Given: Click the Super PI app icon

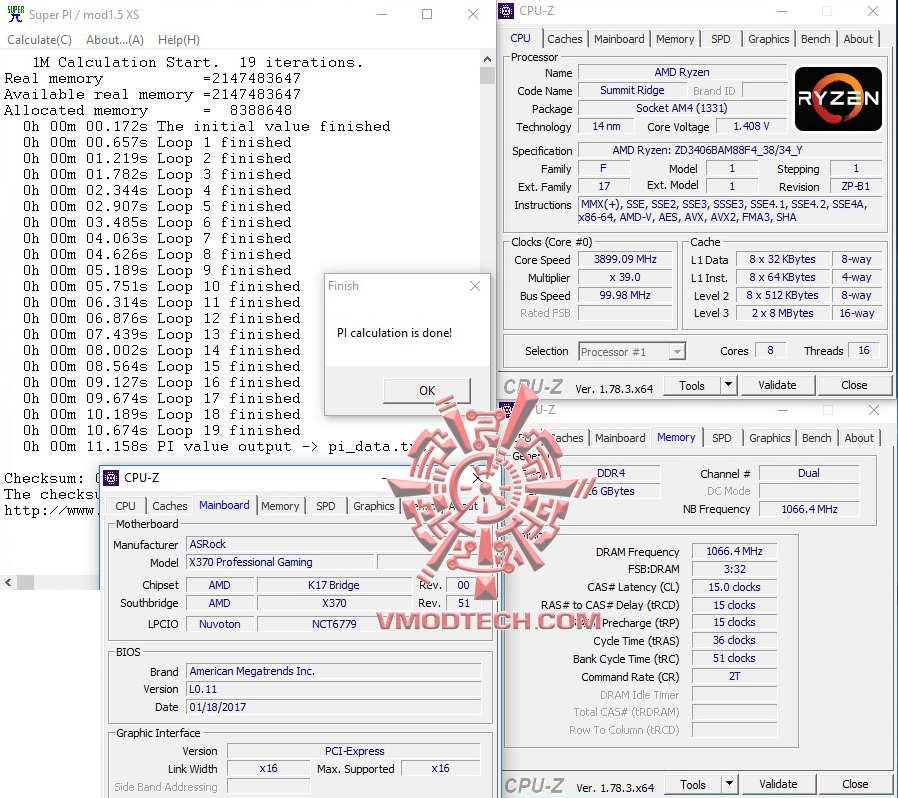Looking at the screenshot, I should click(x=15, y=14).
